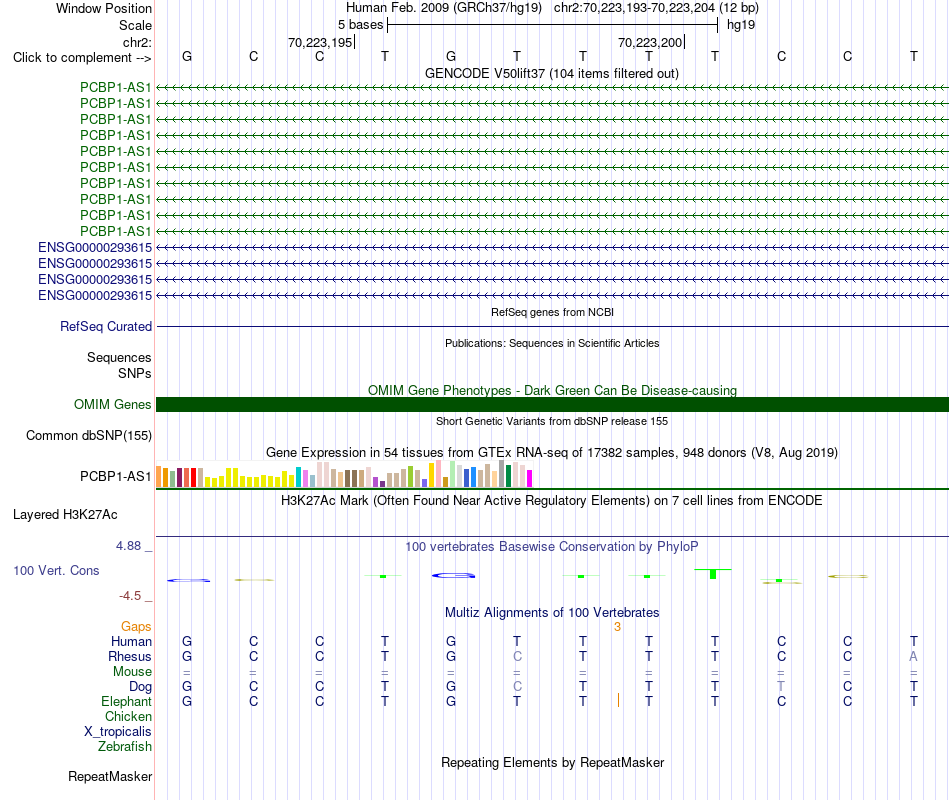Click the OMIM Gene Phenotypes track title

552,390
